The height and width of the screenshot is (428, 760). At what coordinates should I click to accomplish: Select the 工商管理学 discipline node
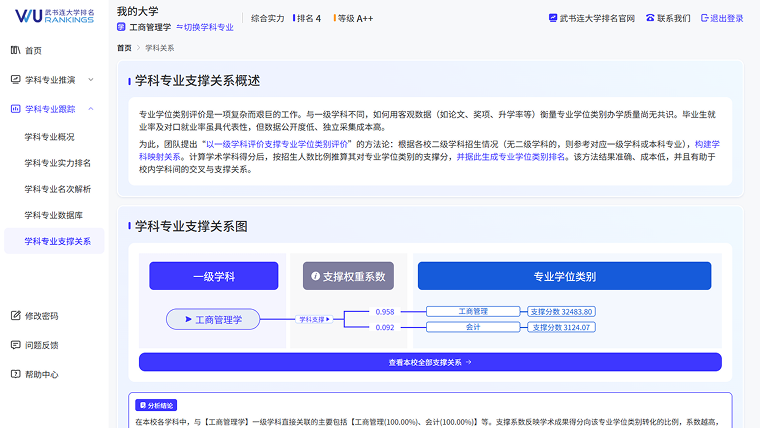[x=213, y=319]
